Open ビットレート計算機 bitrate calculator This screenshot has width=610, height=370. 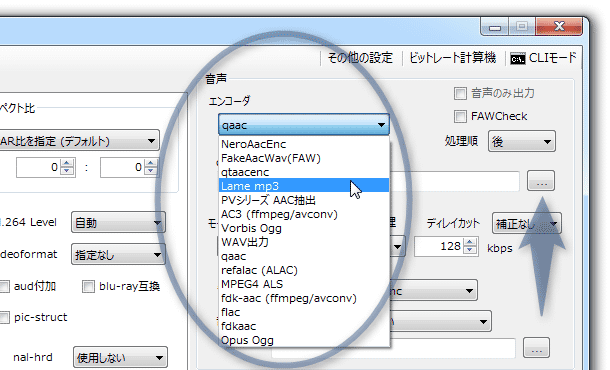click(452, 58)
